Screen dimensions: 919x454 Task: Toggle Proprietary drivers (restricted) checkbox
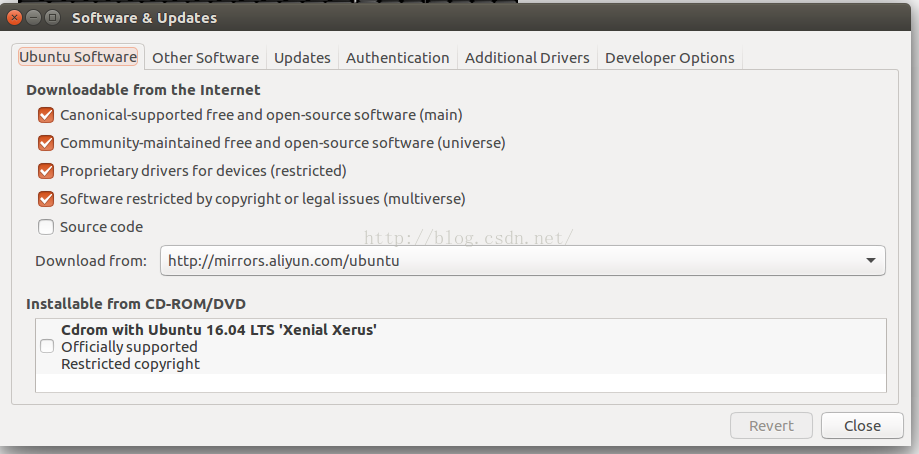pos(46,171)
